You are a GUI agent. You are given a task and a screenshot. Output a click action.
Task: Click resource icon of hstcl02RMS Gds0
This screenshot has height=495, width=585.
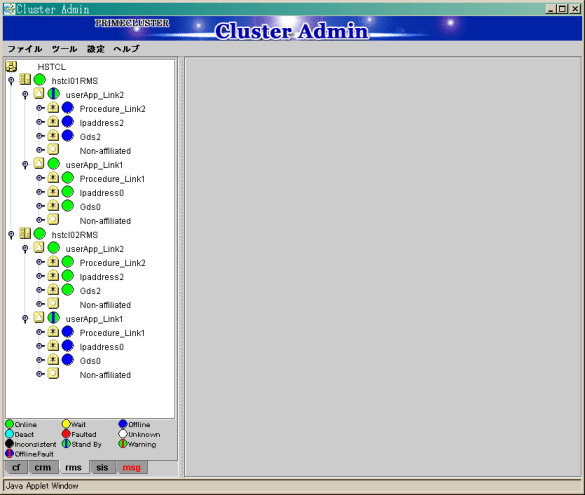[53, 359]
